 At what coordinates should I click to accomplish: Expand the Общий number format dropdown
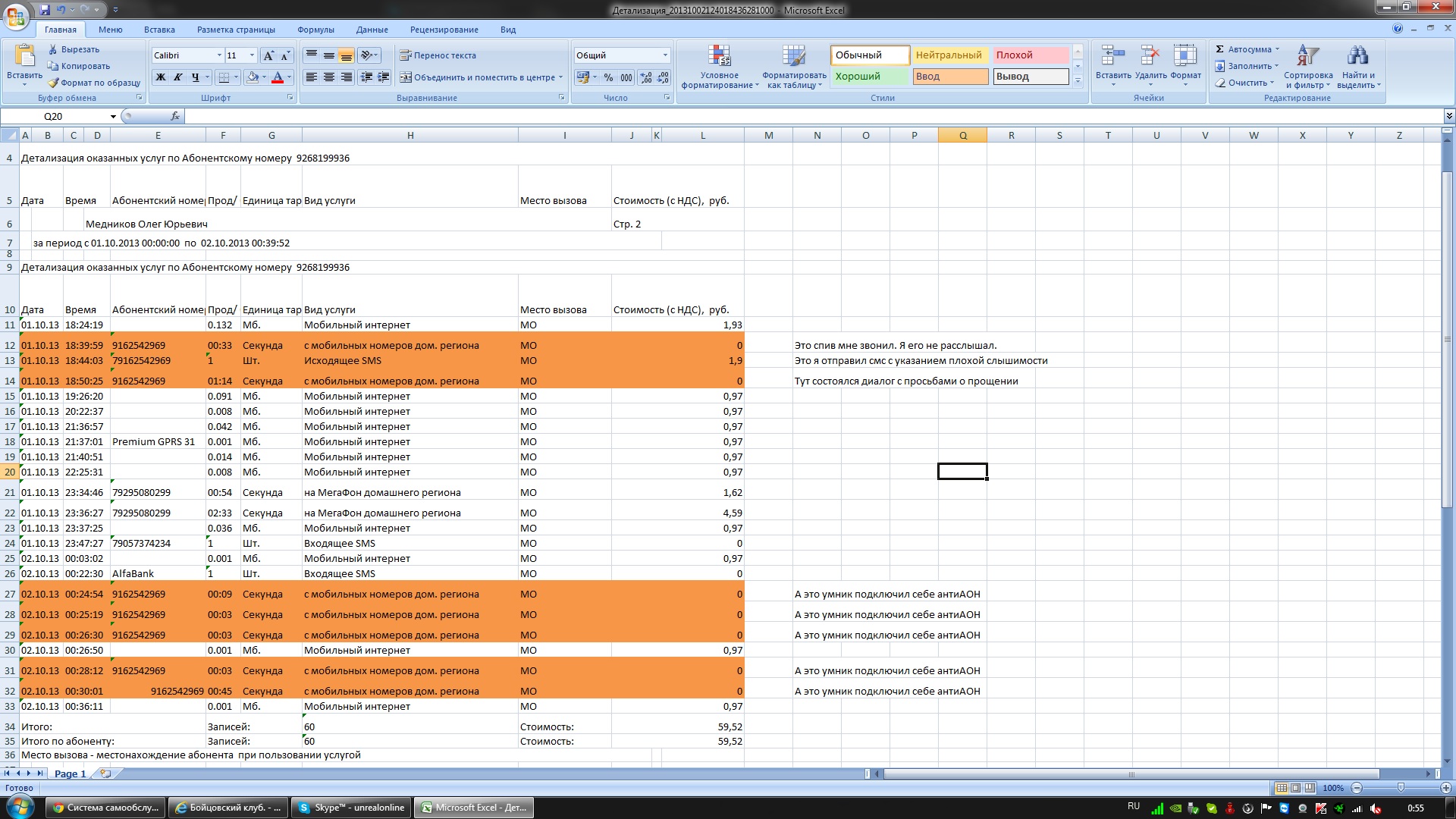[x=665, y=55]
